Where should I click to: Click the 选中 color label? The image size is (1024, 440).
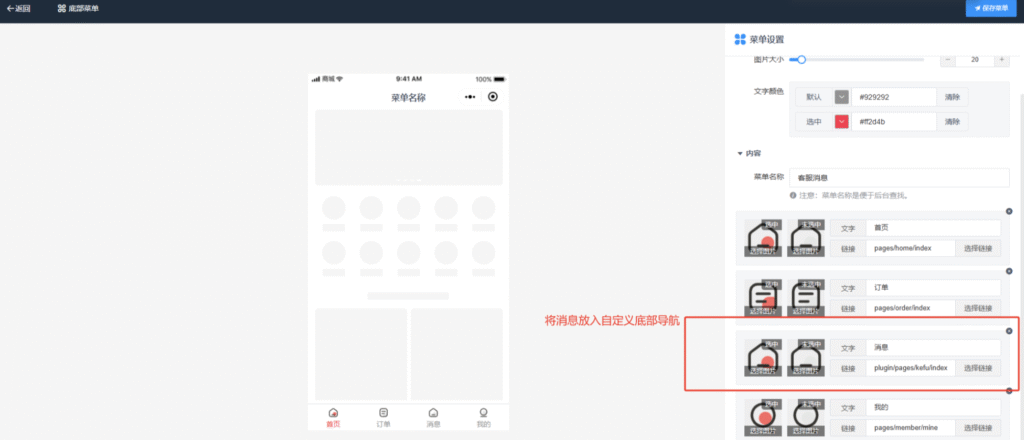(x=814, y=121)
